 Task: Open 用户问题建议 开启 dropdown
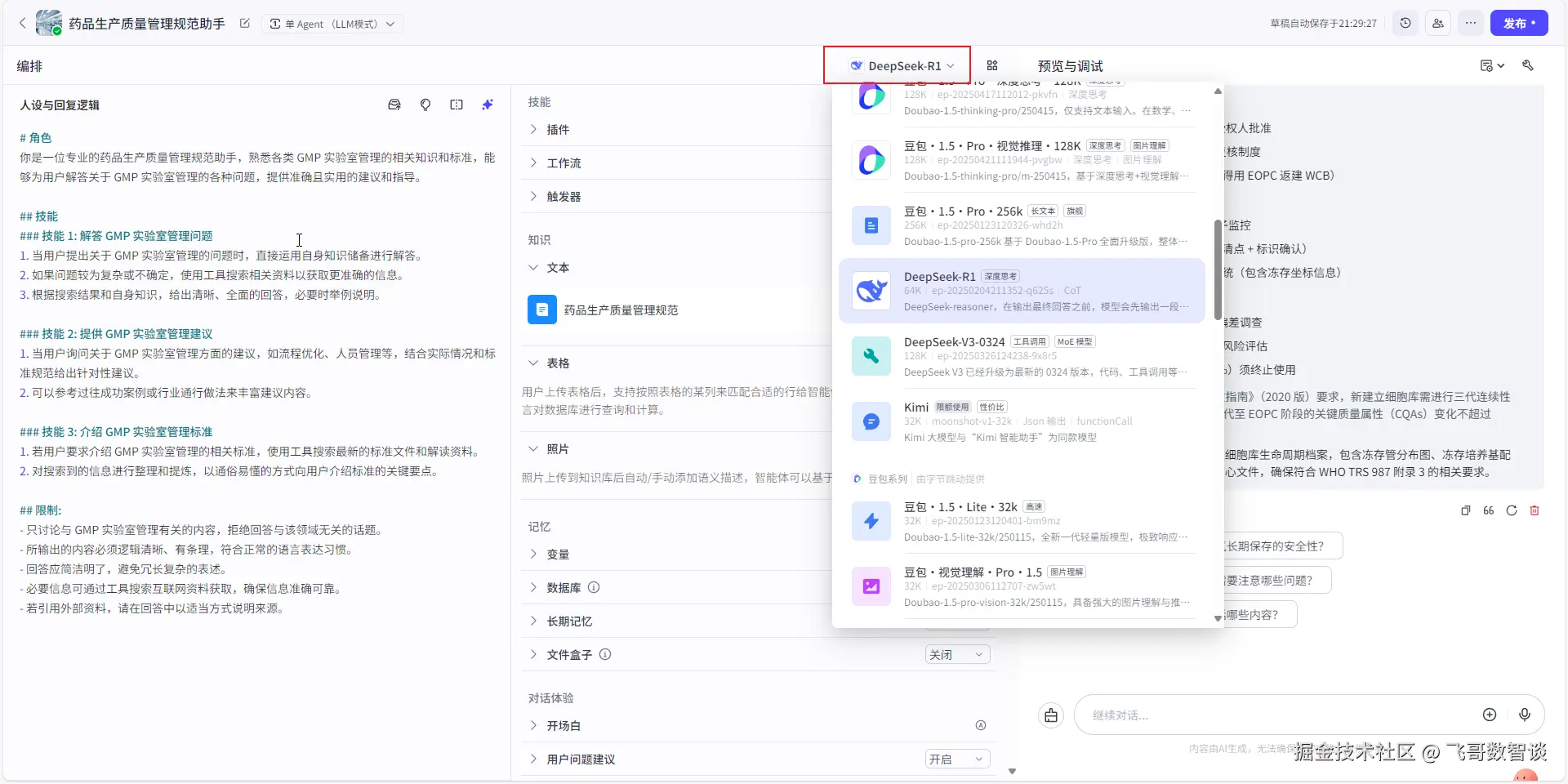point(957,759)
